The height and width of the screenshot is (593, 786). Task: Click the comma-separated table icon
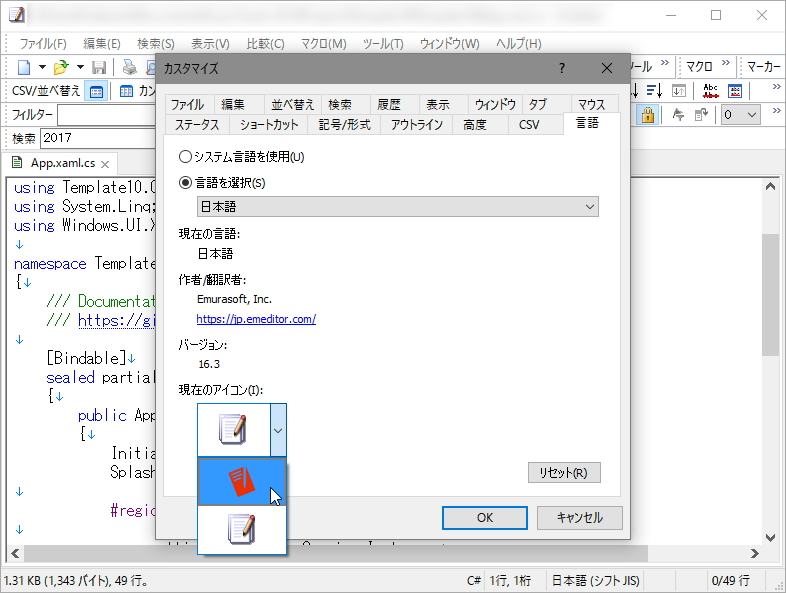pyautogui.click(x=126, y=91)
